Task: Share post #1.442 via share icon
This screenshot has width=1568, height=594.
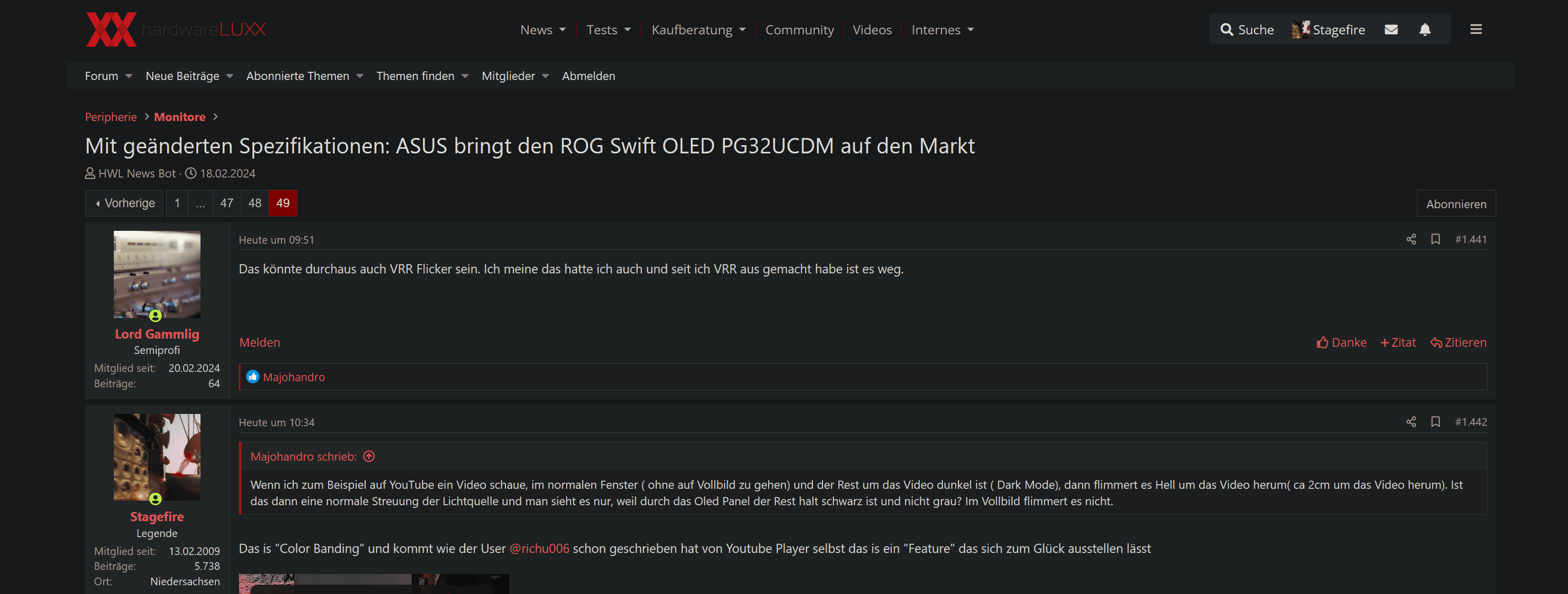Action: (1411, 422)
